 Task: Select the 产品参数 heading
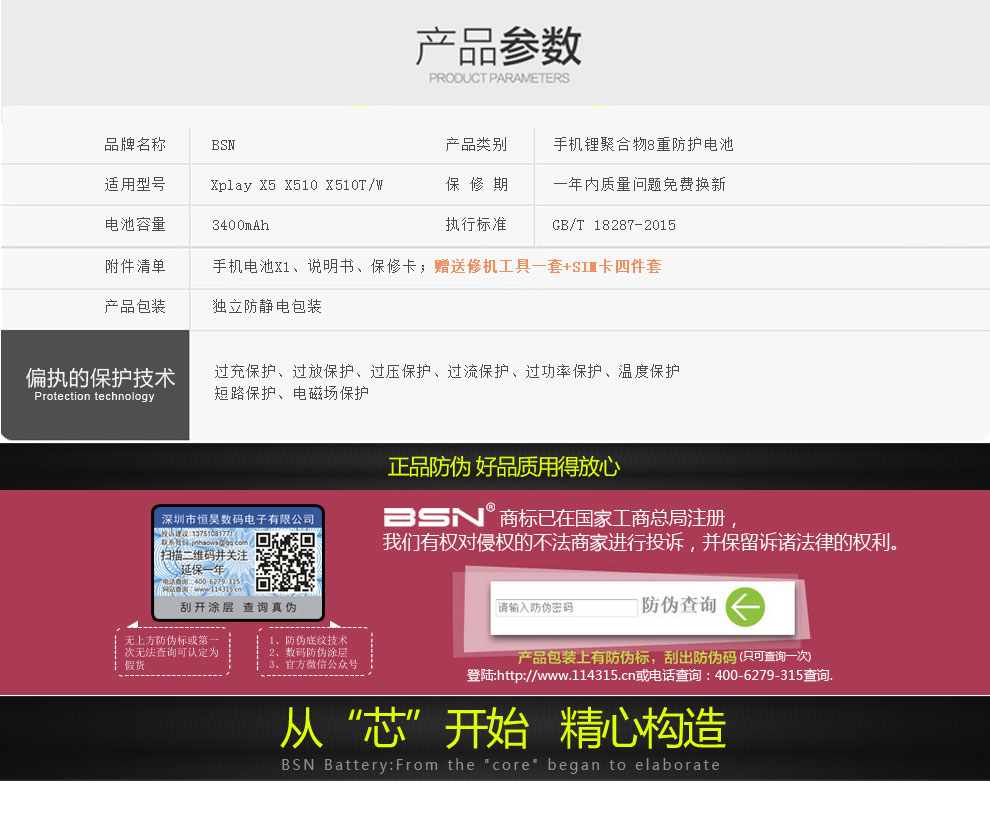tap(498, 48)
